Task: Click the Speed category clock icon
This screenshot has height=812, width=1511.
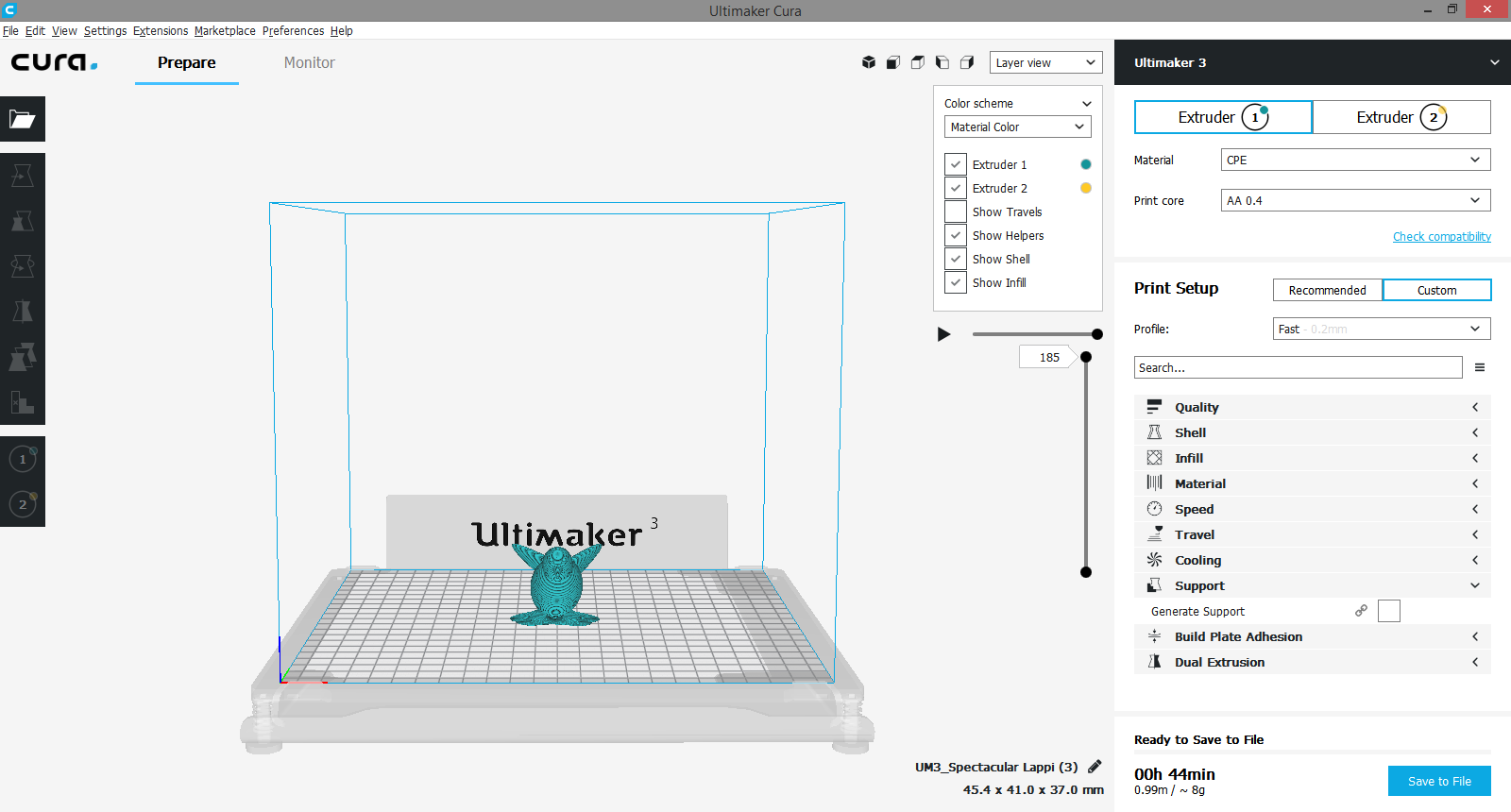Action: [1154, 509]
